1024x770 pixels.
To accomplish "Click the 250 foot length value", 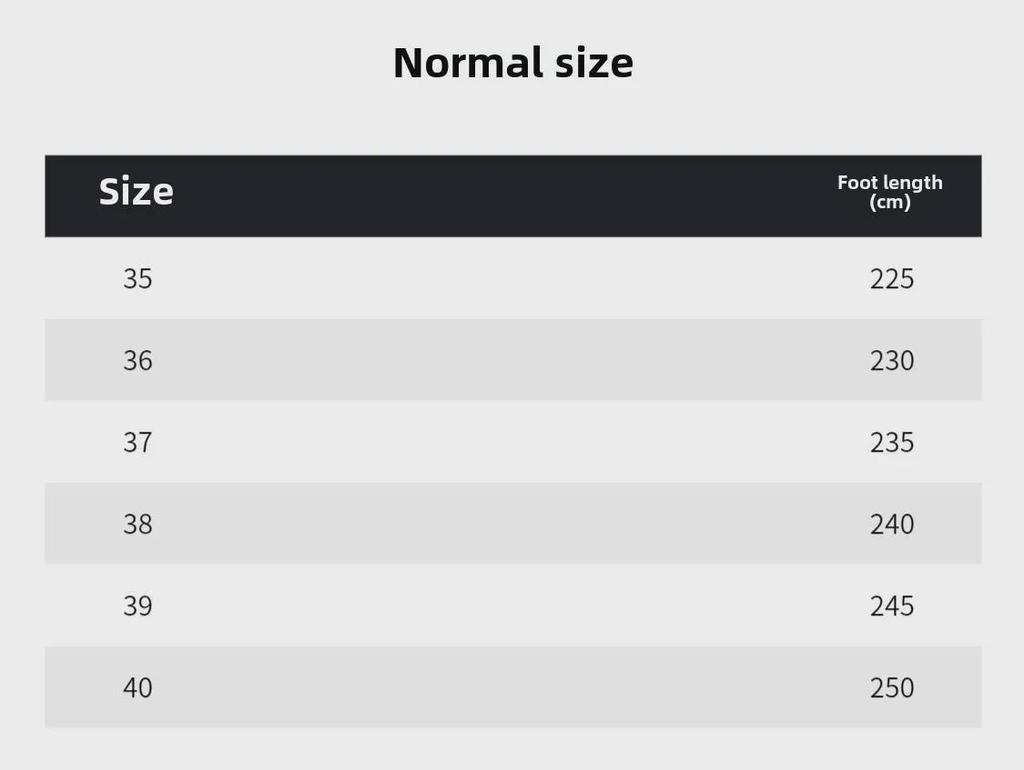I will pyautogui.click(x=892, y=688).
